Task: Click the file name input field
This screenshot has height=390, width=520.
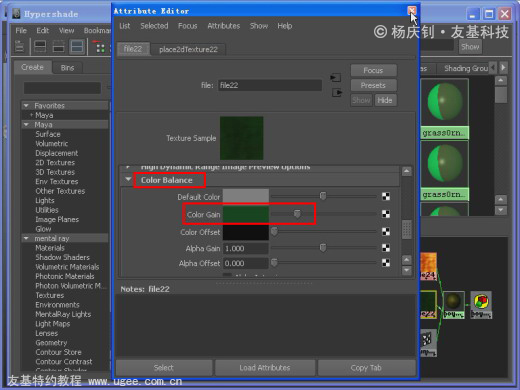Action: point(270,85)
